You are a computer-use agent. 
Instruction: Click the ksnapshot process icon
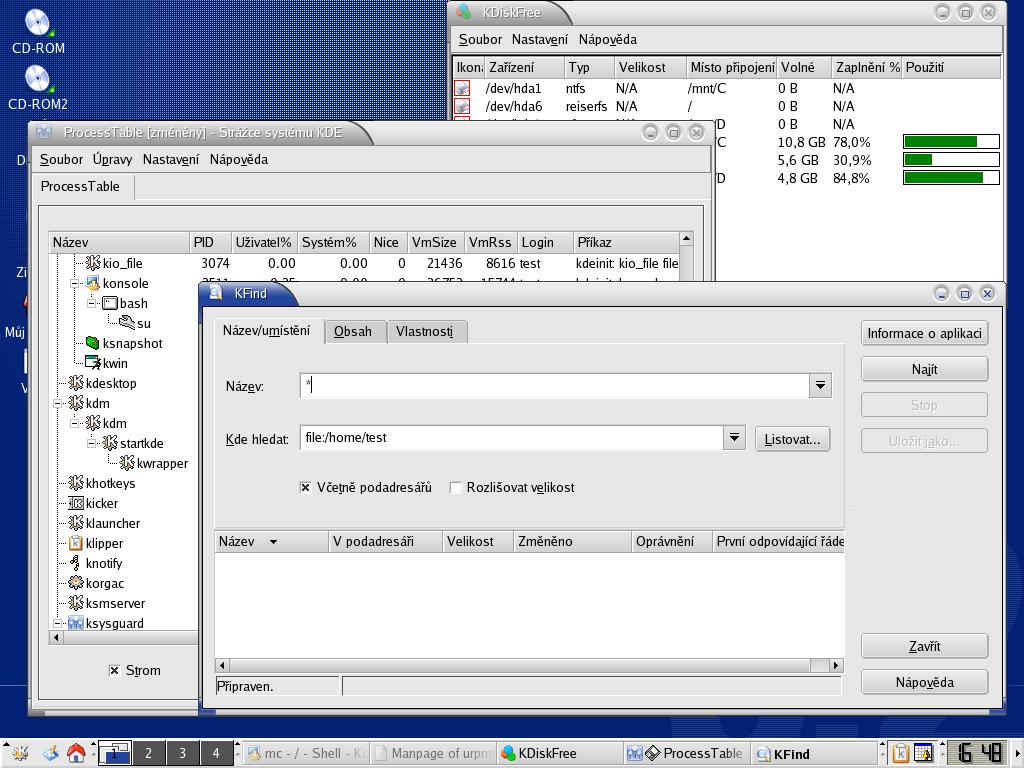pyautogui.click(x=93, y=343)
